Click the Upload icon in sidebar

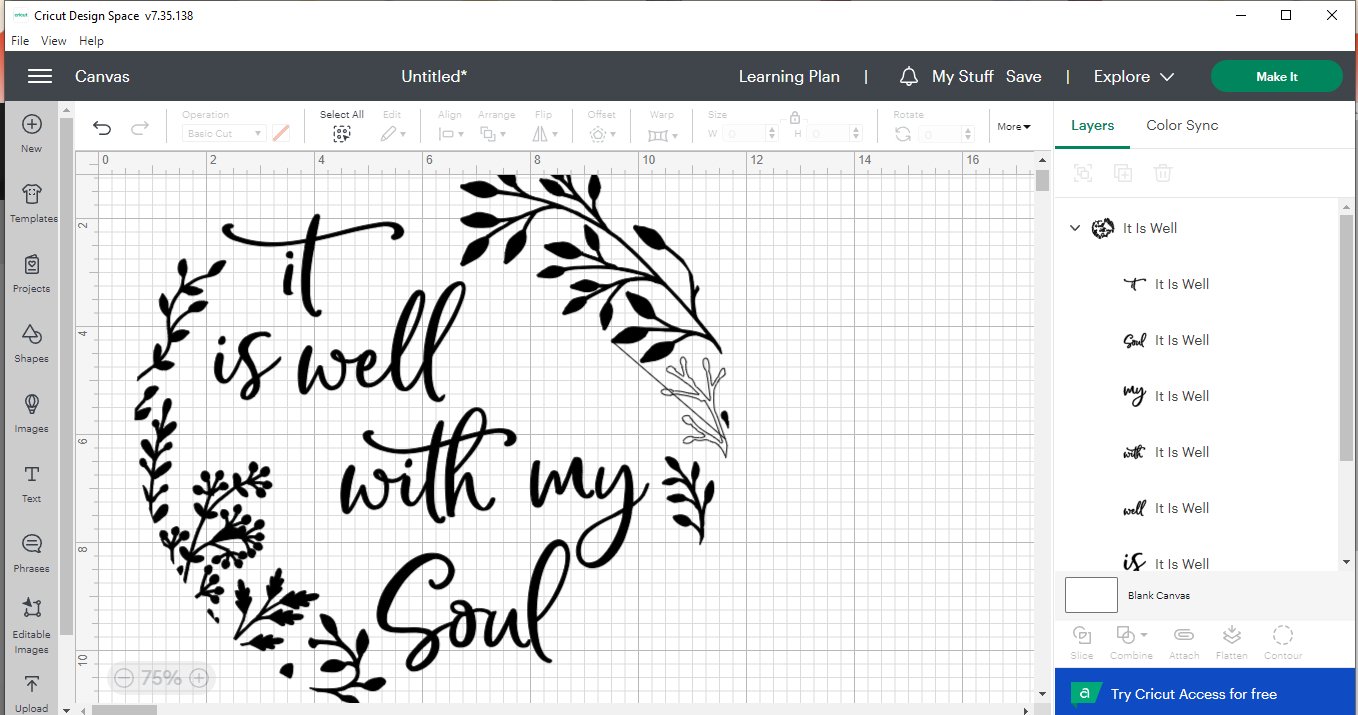[31, 692]
